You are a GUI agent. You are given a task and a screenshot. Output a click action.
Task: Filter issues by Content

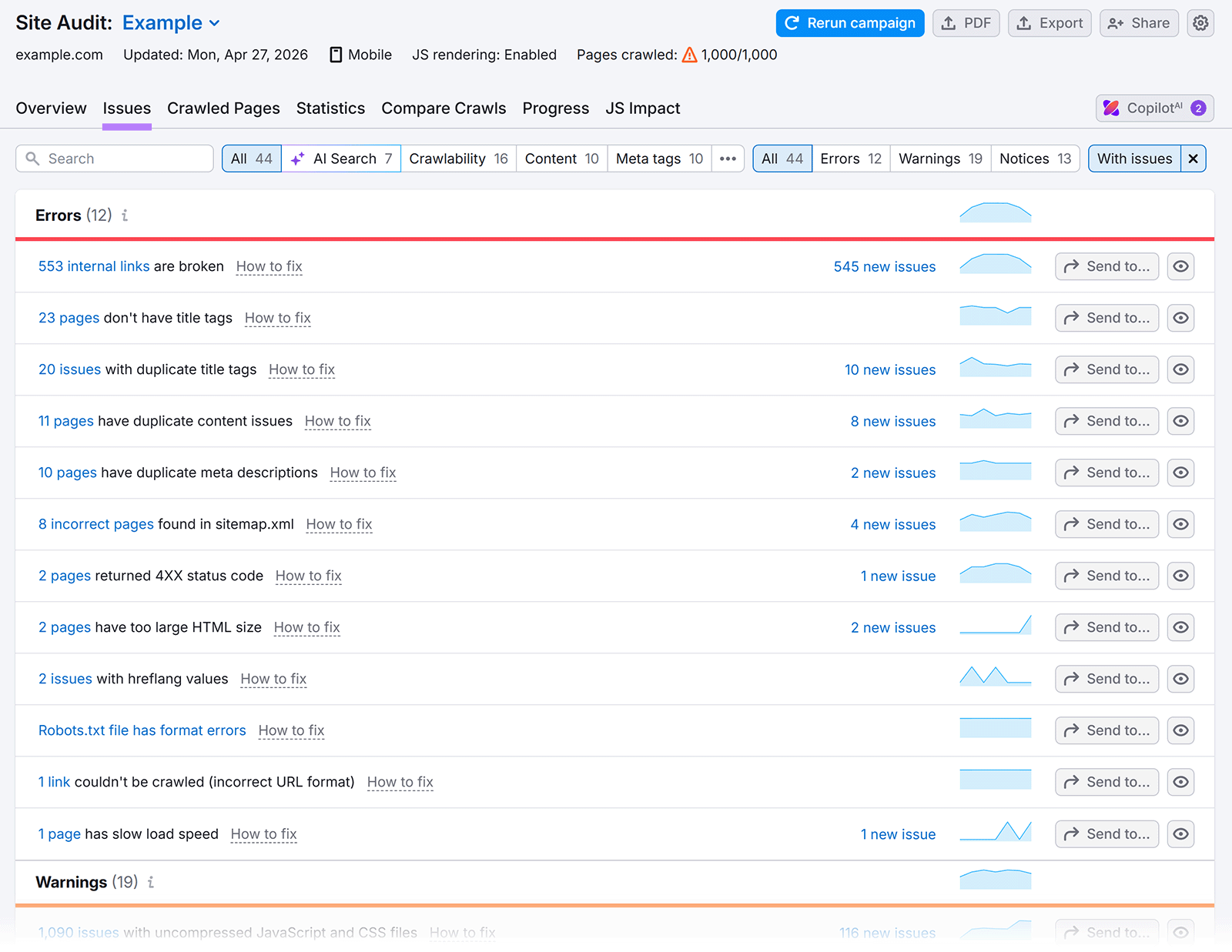point(561,159)
